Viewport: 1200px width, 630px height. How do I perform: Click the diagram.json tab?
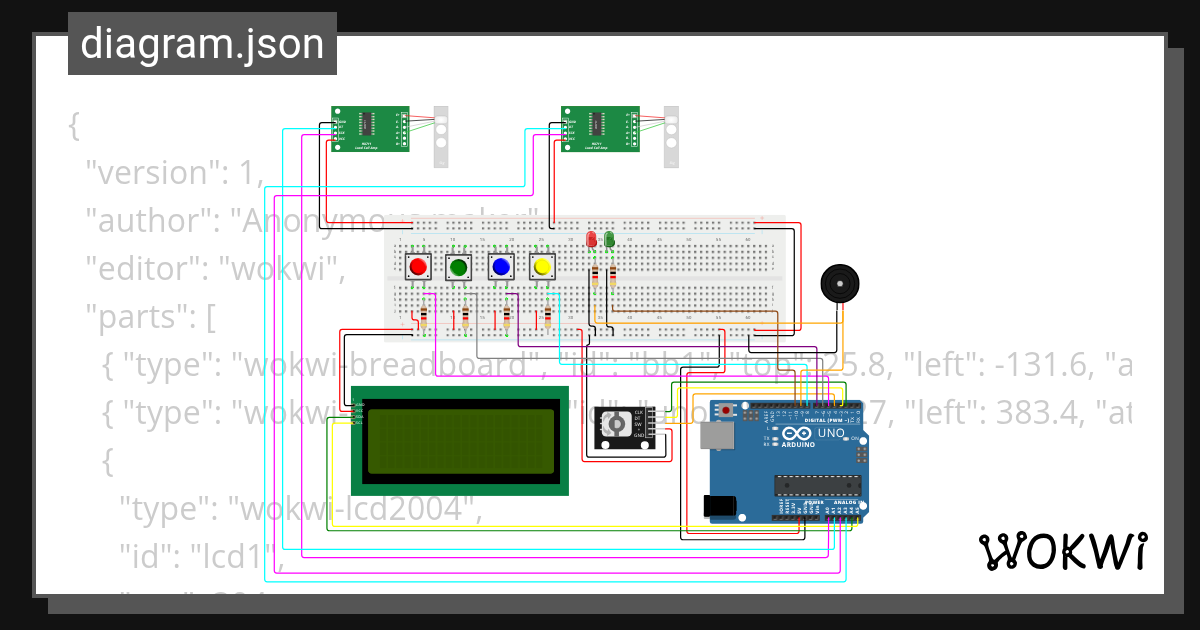tap(202, 43)
